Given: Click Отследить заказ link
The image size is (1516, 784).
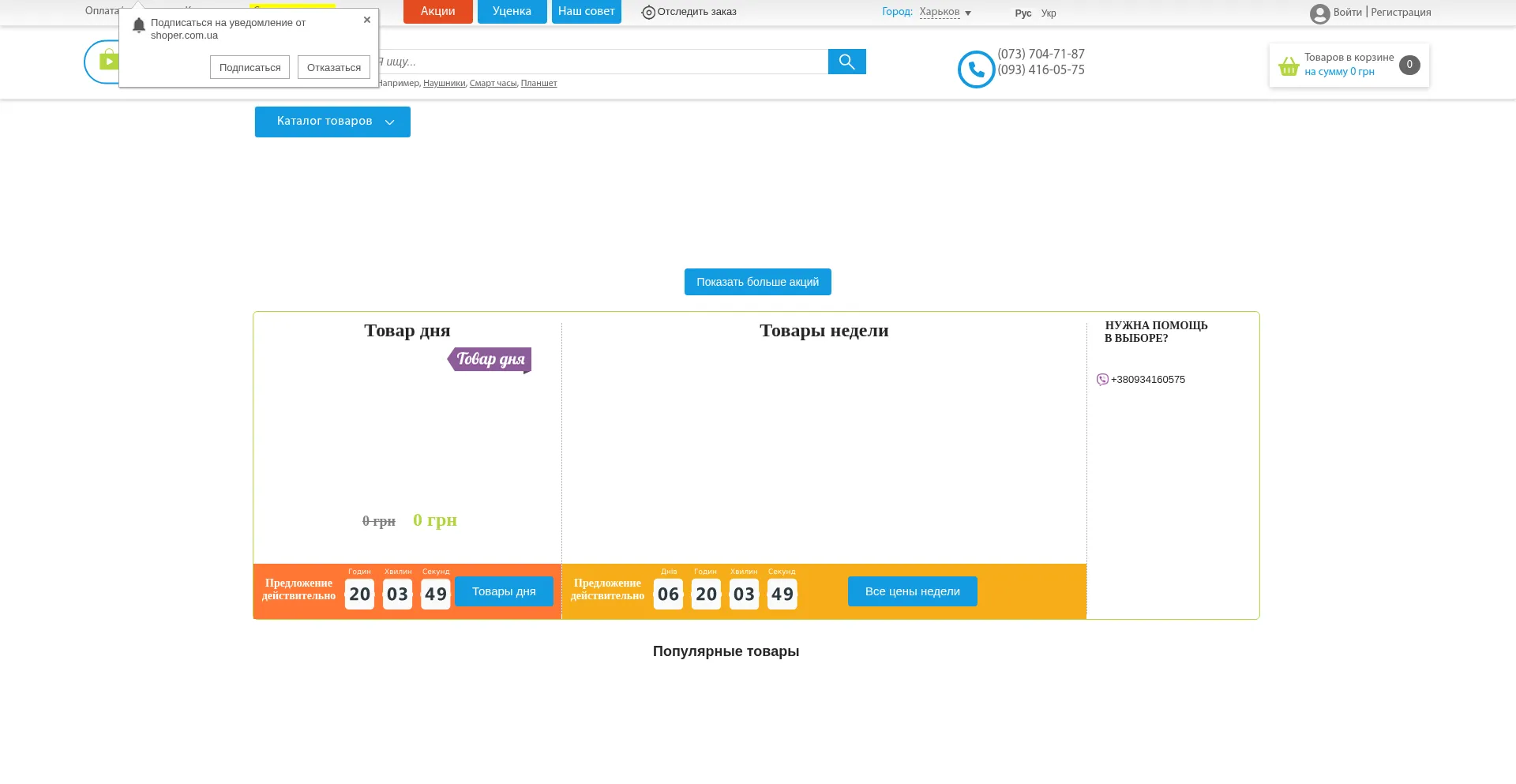Looking at the screenshot, I should [x=696, y=12].
